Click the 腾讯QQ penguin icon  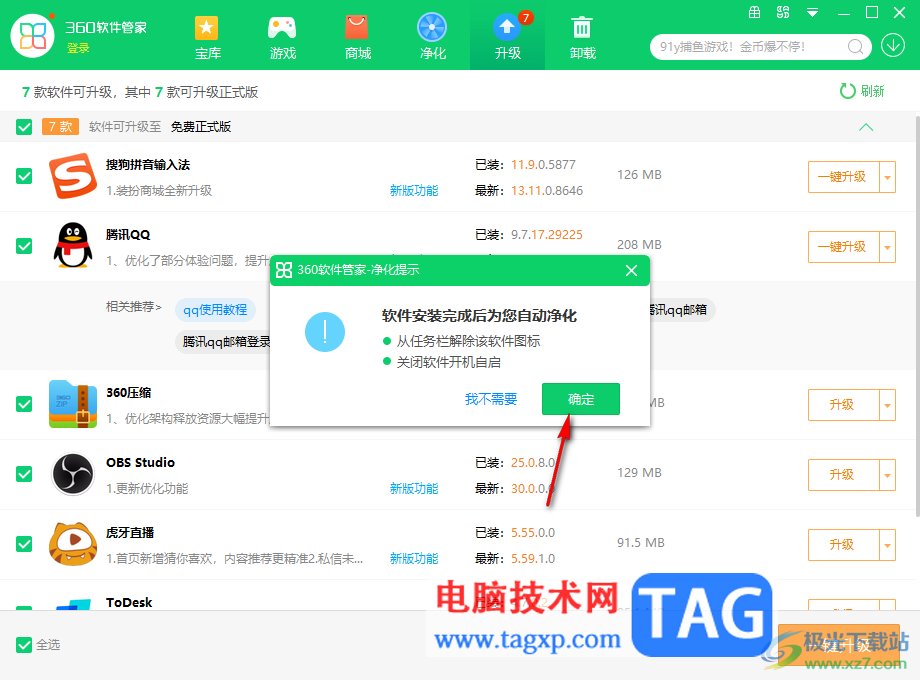(73, 246)
